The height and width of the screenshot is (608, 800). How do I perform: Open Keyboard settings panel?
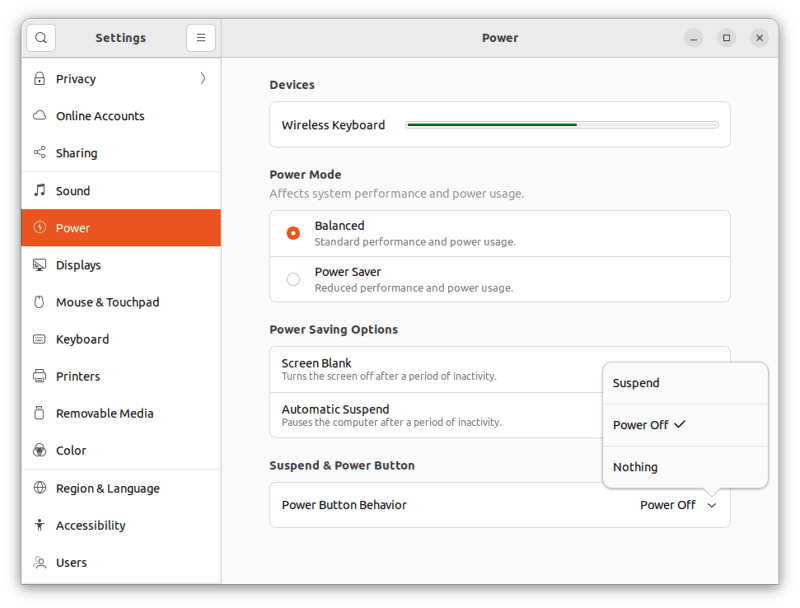click(121, 339)
